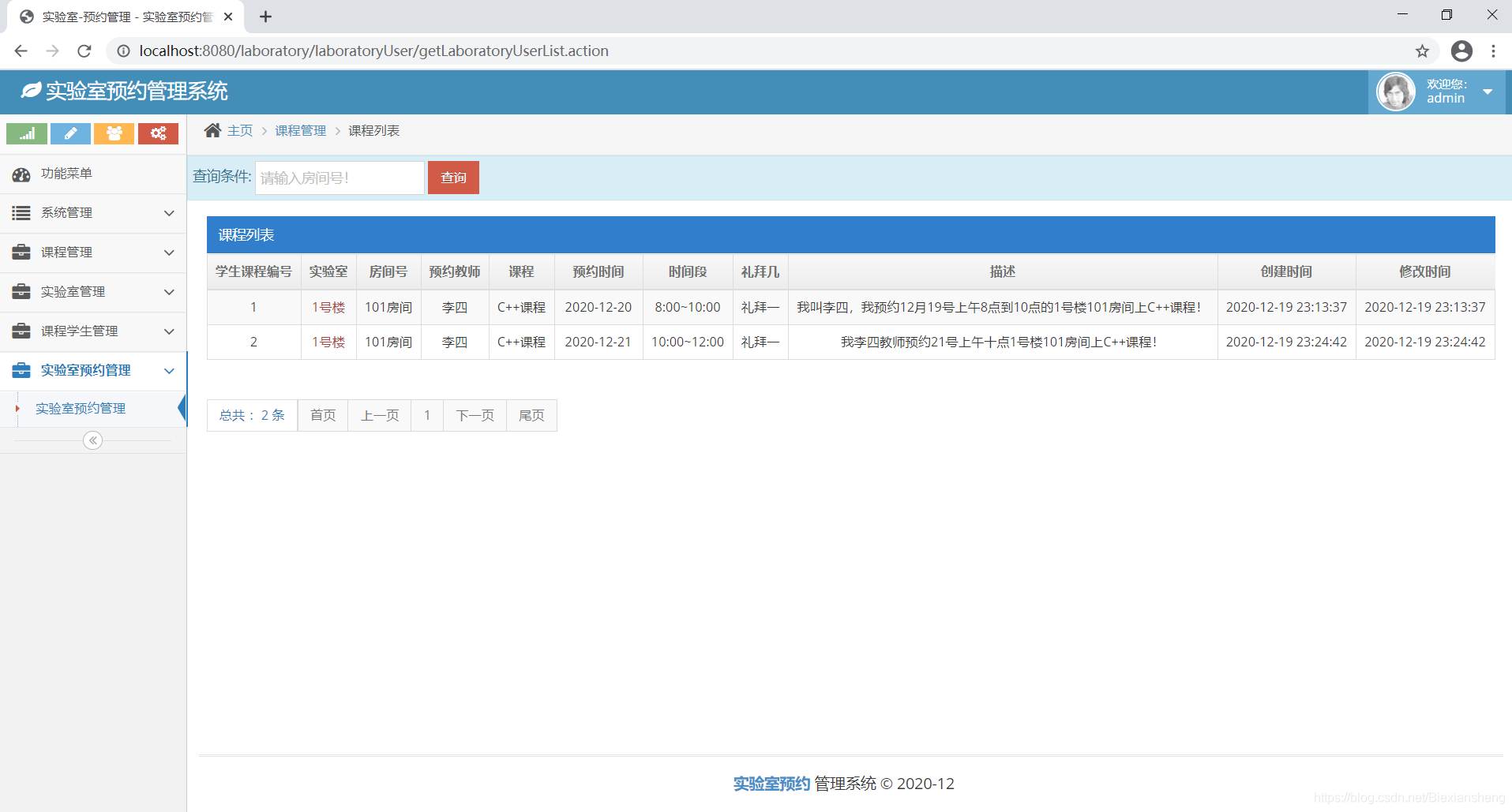Click the 下一页 pagination button
Screen dimensions: 1512x812
click(x=475, y=416)
